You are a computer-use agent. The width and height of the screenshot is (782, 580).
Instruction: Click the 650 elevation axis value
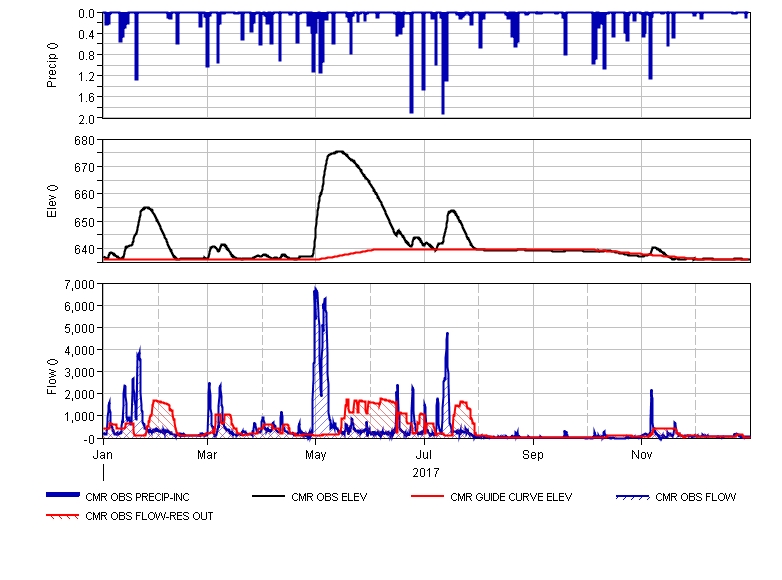[x=85, y=222]
